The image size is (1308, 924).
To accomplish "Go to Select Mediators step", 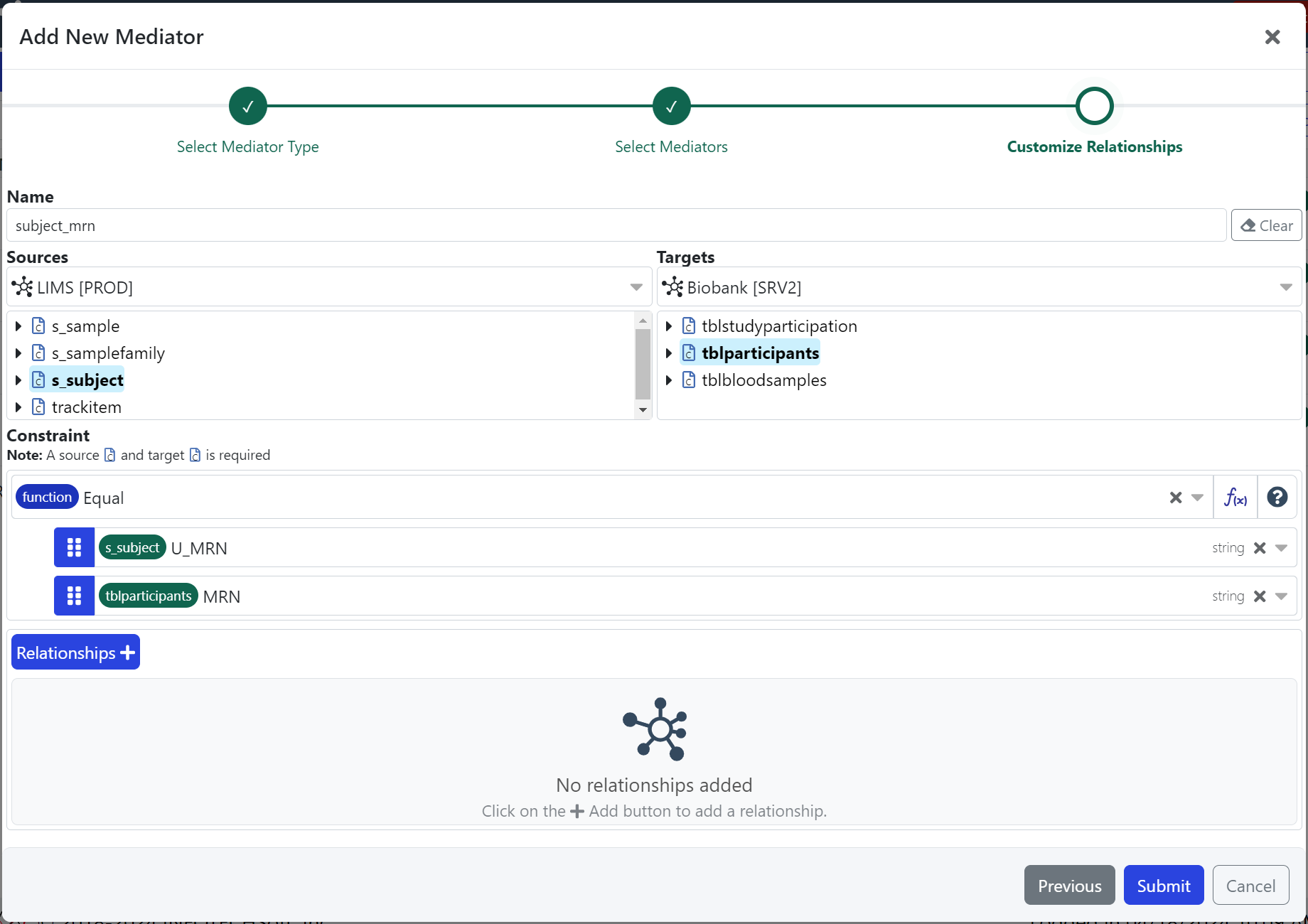I will tap(671, 107).
